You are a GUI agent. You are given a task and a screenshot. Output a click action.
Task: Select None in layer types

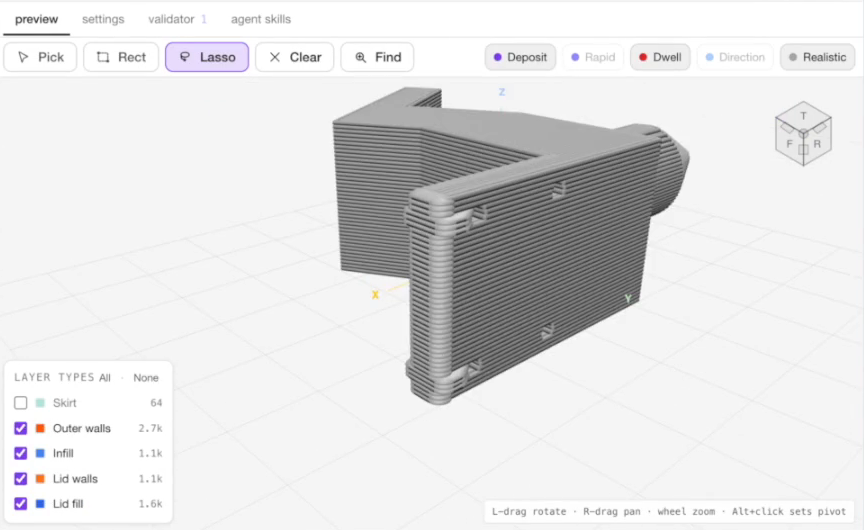click(x=146, y=378)
